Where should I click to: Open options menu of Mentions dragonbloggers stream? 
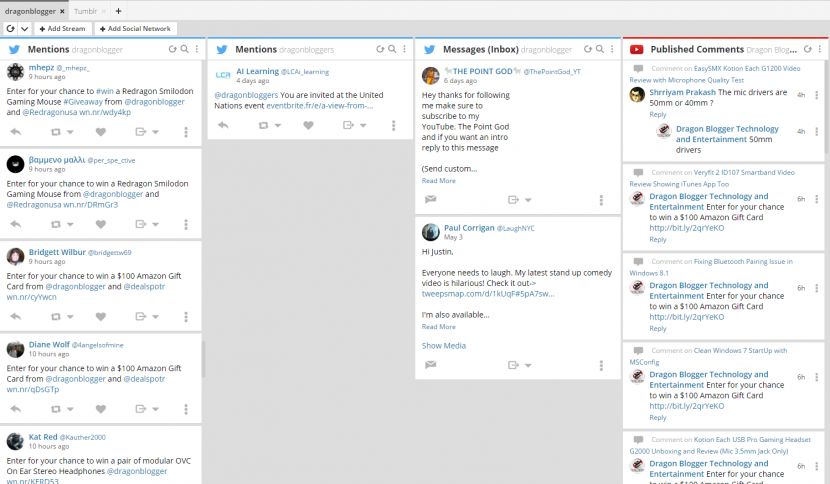tap(404, 49)
